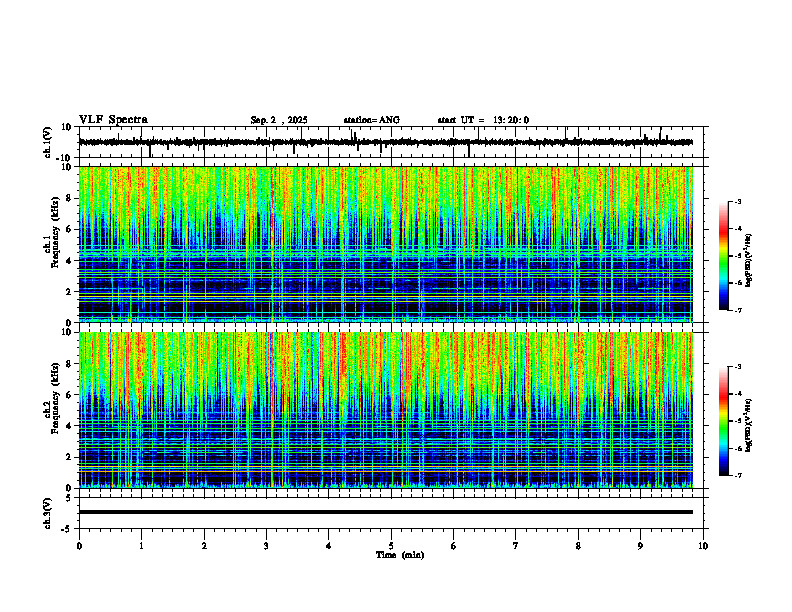Click time axis tick label "1"

pyautogui.click(x=141, y=546)
